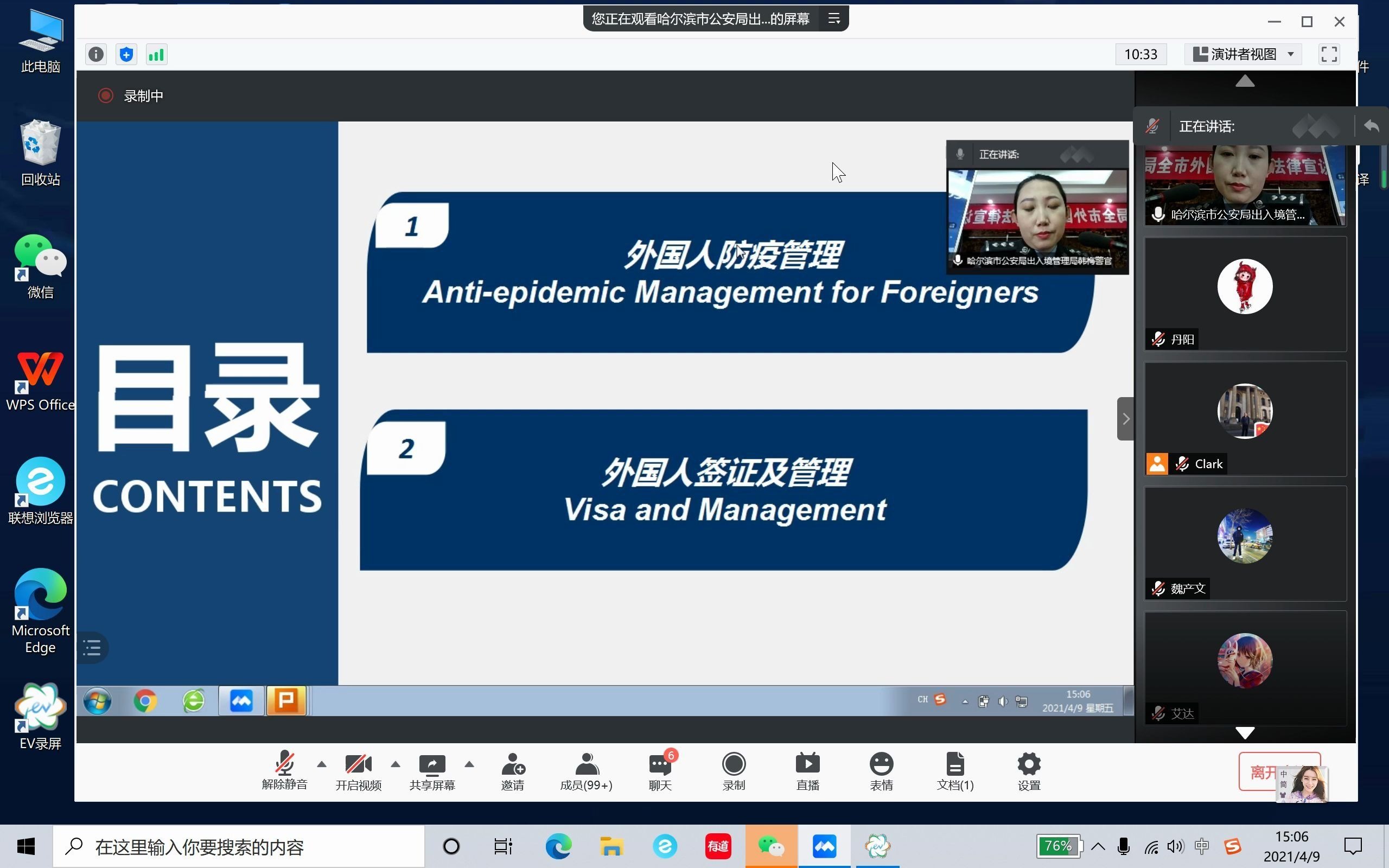Click meeting timer 10:33
1389x868 pixels.
[x=1141, y=55]
